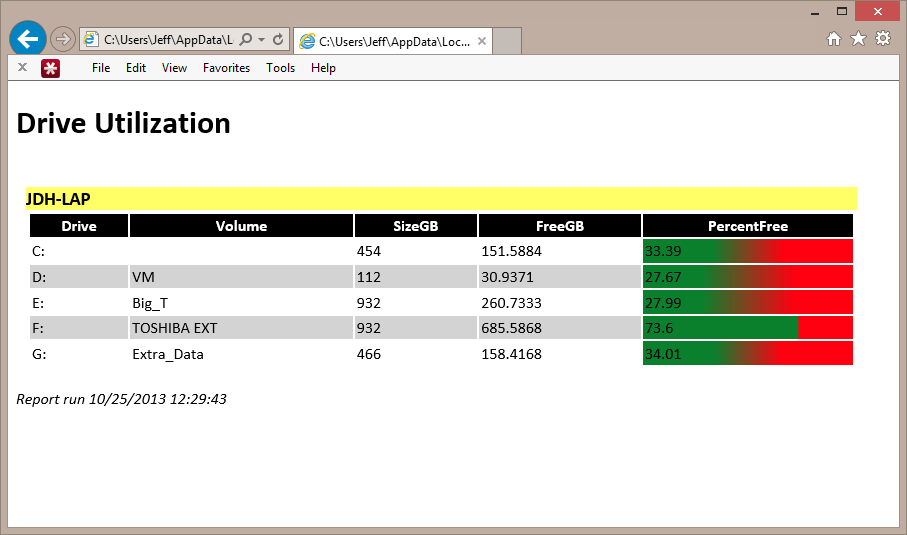Click the C: drive cell

(x=79, y=251)
